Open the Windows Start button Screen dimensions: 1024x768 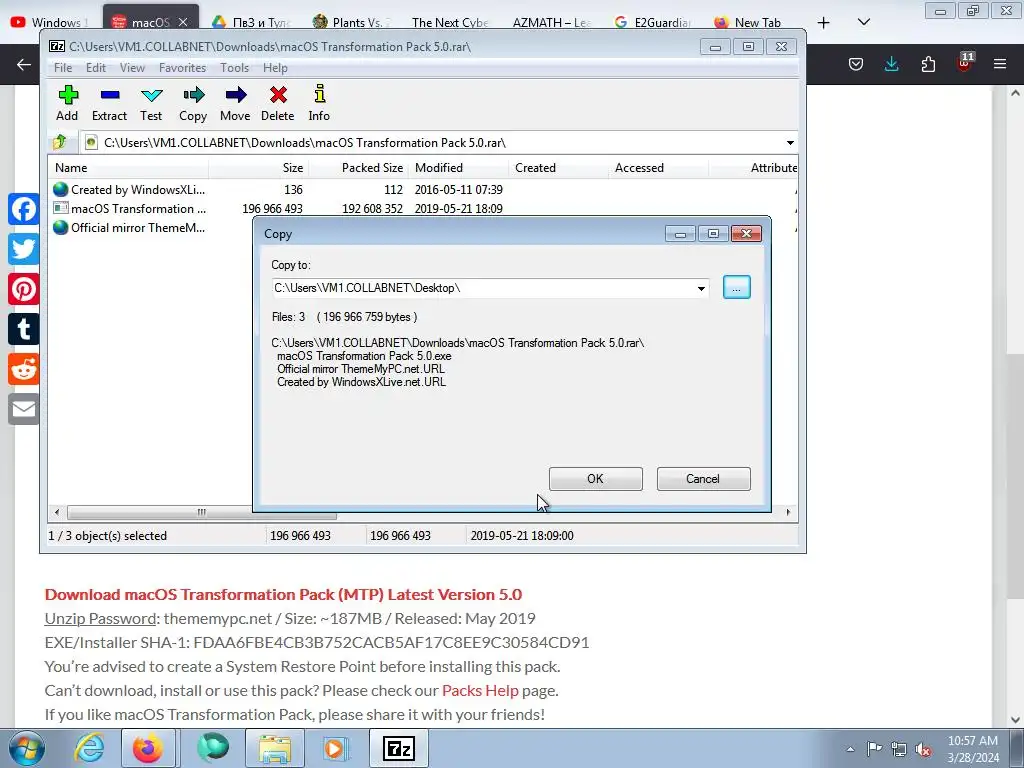tap(27, 748)
